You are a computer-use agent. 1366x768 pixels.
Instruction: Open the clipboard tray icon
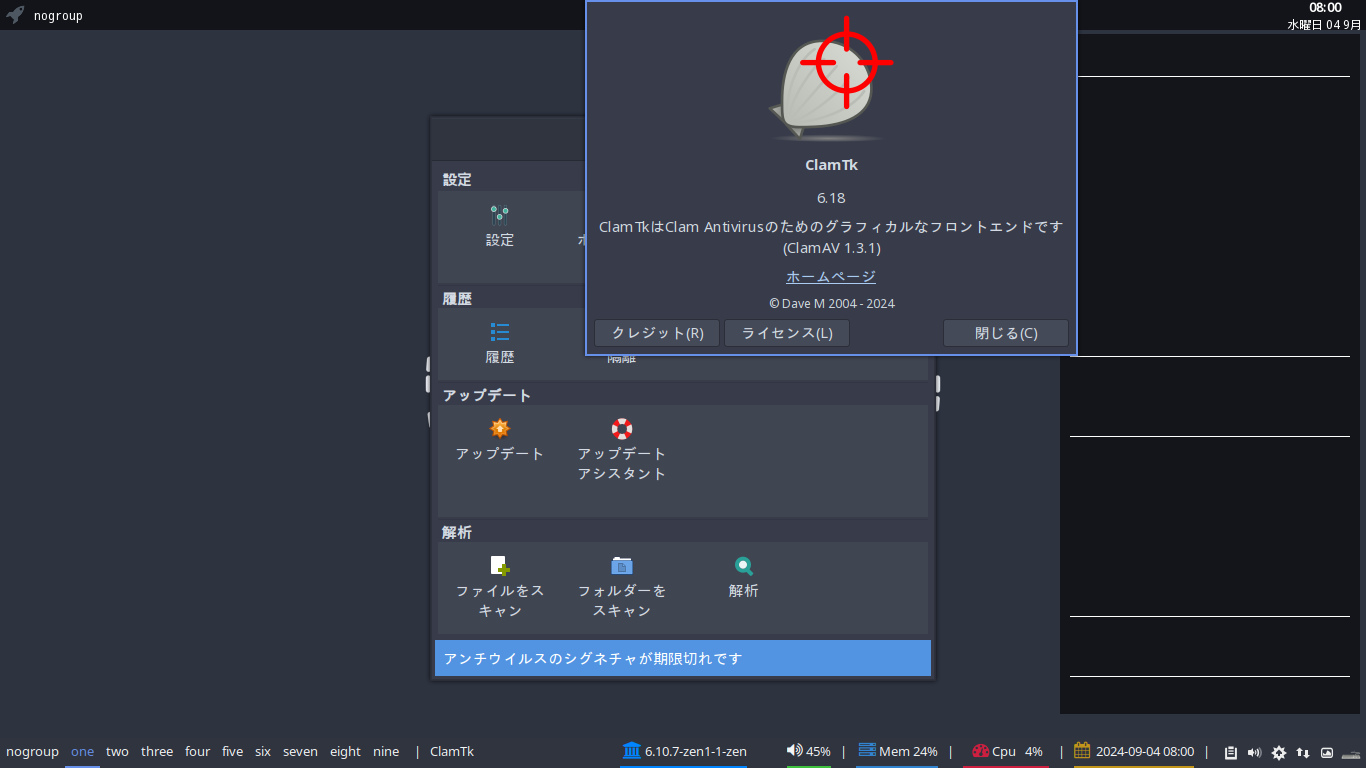pyautogui.click(x=1231, y=752)
